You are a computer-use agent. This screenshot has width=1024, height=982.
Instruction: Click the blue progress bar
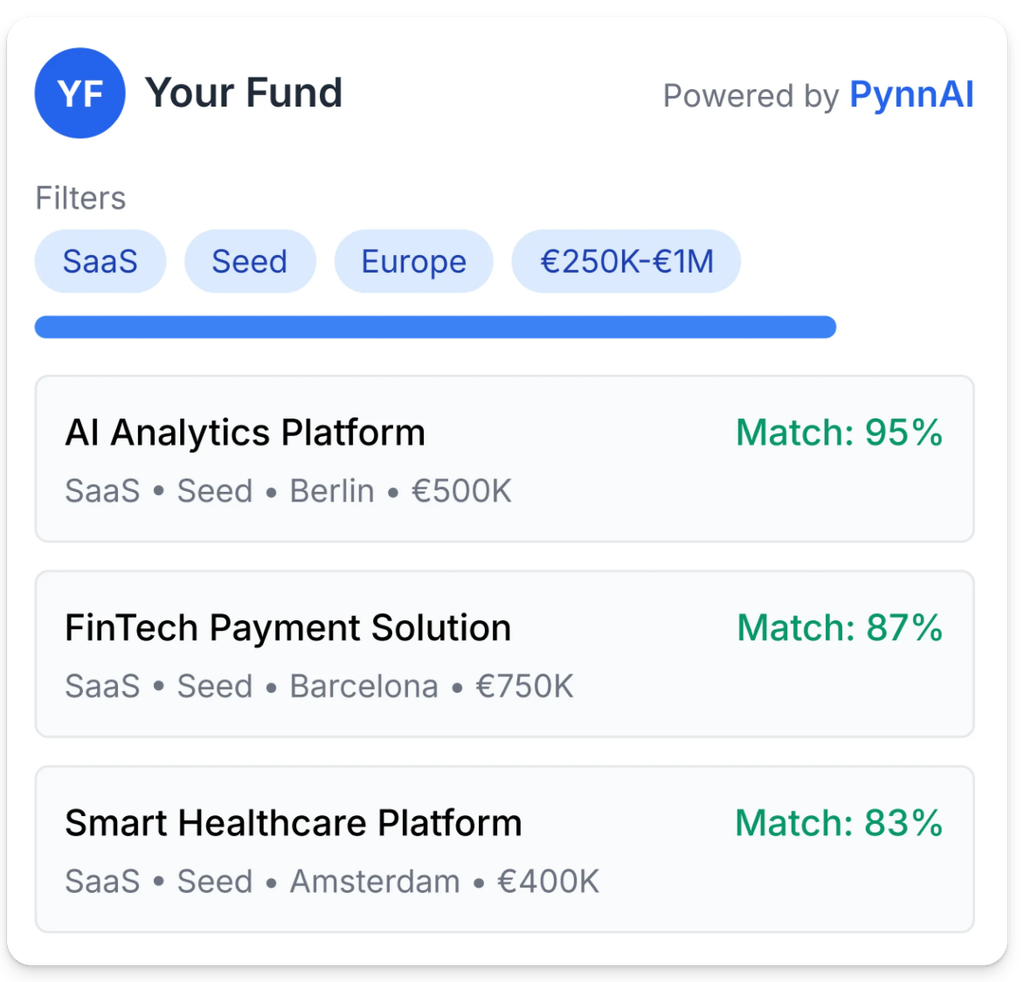[x=435, y=327]
